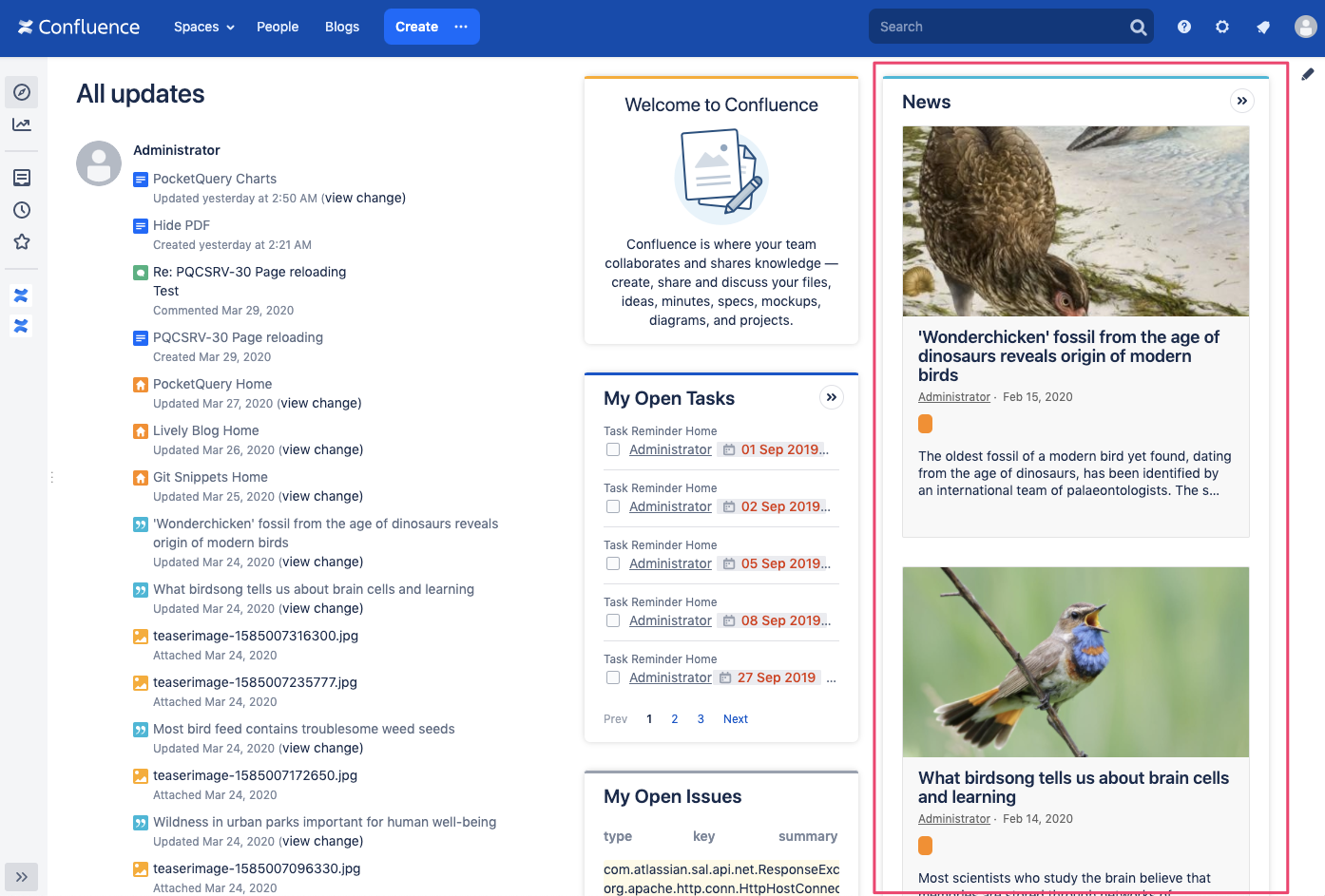Viewport: 1325px width, 896px height.
Task: Click the Confluence logo in header
Action: [79, 27]
